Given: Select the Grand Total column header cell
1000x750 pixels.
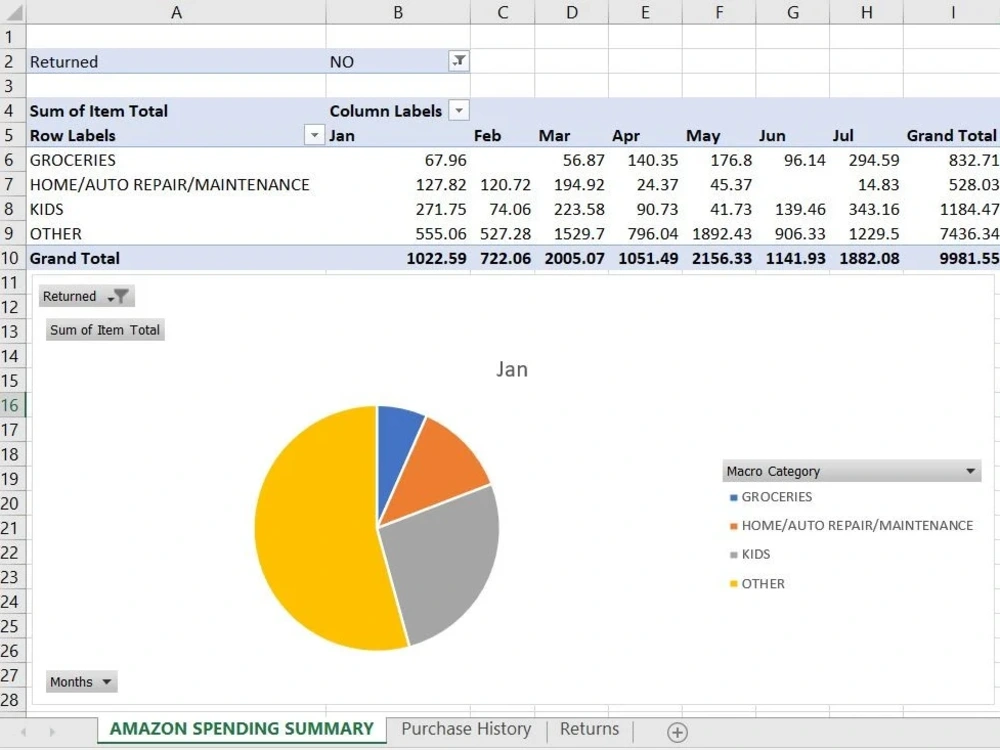Looking at the screenshot, I should [952, 135].
